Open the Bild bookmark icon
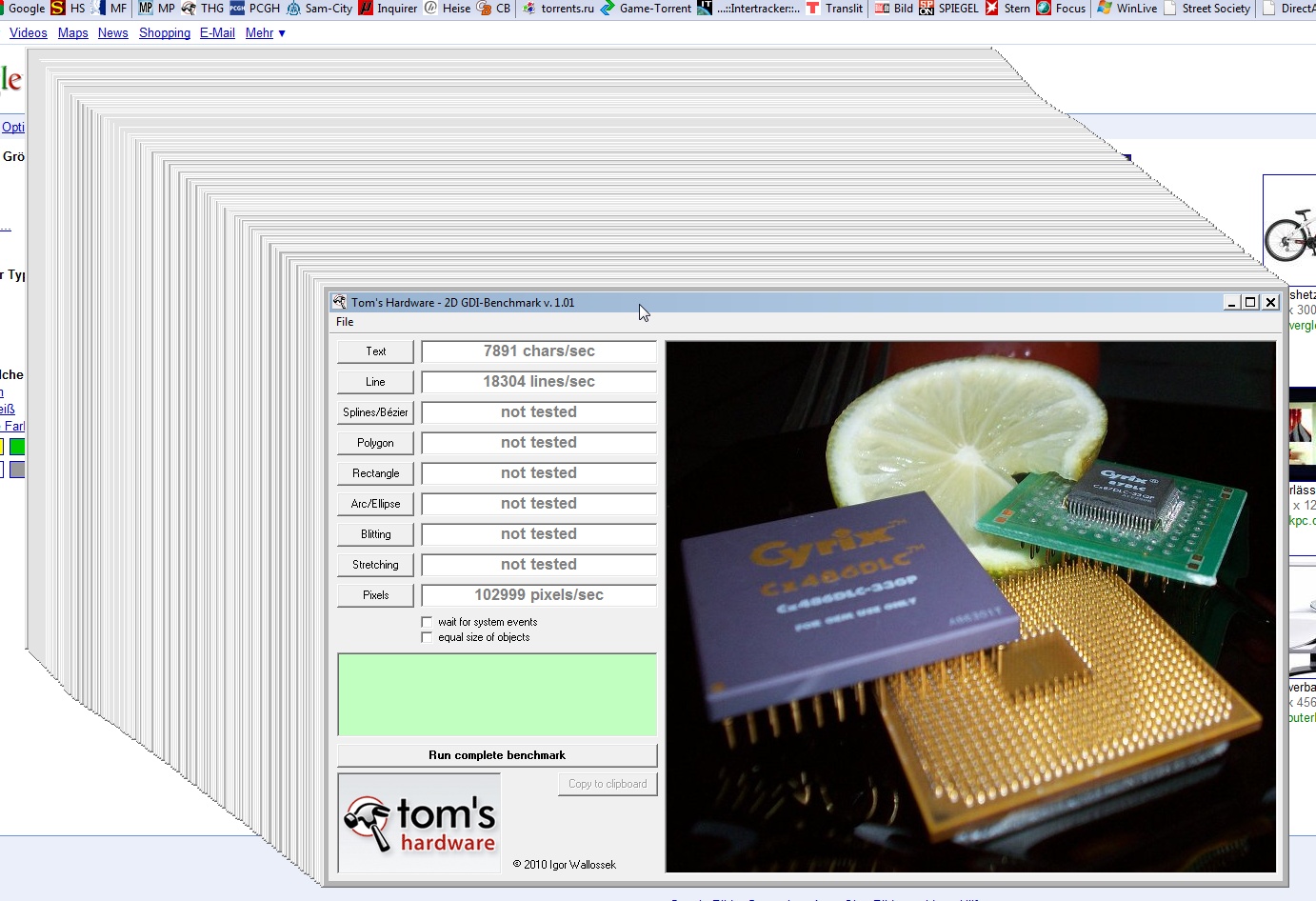 click(882, 8)
